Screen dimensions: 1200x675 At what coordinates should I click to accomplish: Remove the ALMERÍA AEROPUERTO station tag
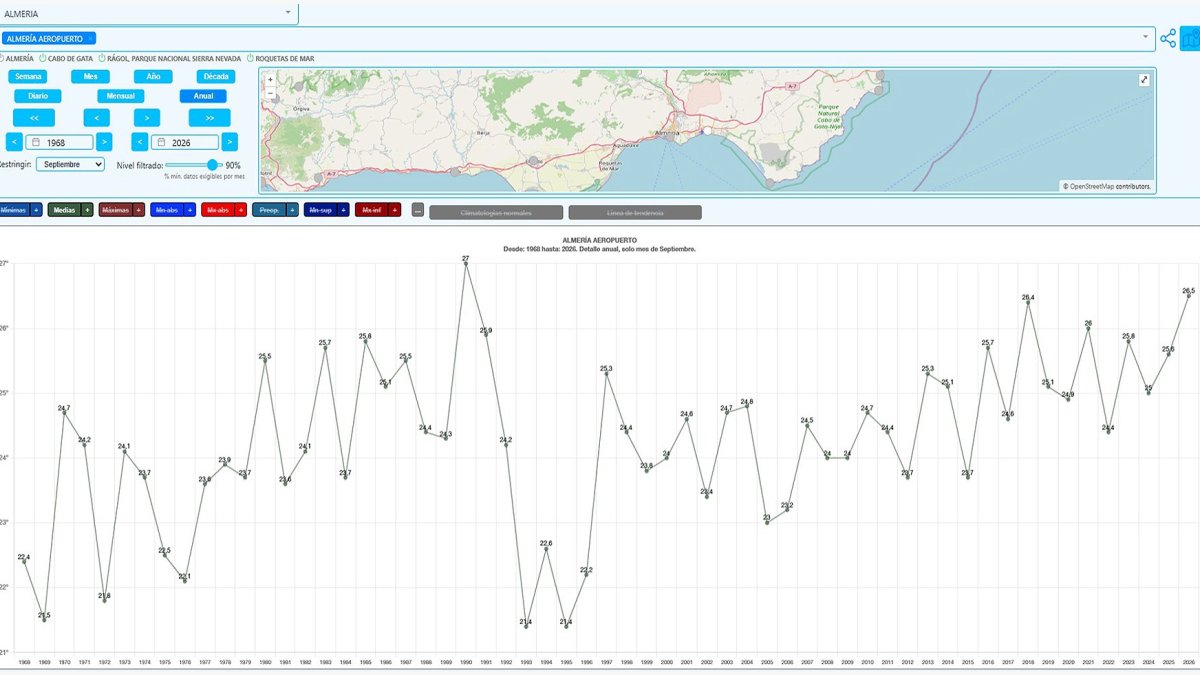(90, 38)
